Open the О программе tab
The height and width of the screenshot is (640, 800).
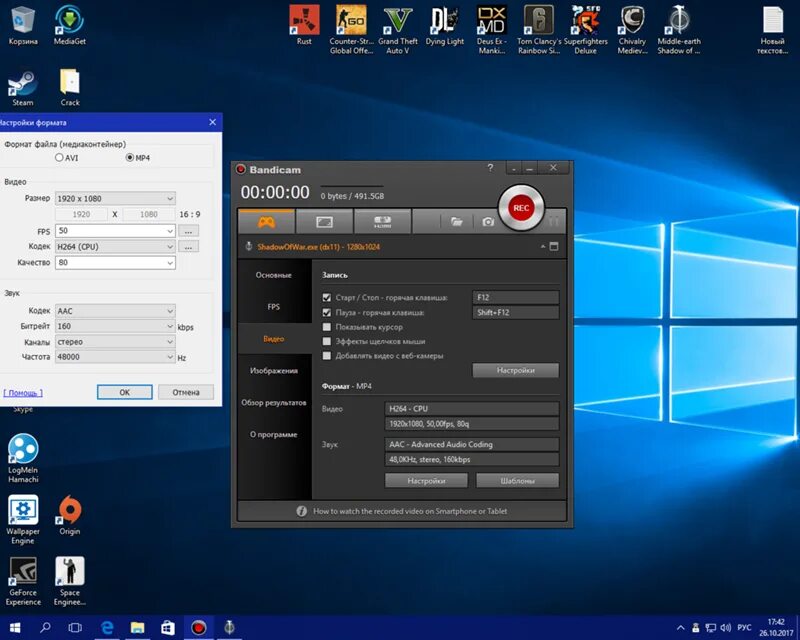[x=274, y=434]
